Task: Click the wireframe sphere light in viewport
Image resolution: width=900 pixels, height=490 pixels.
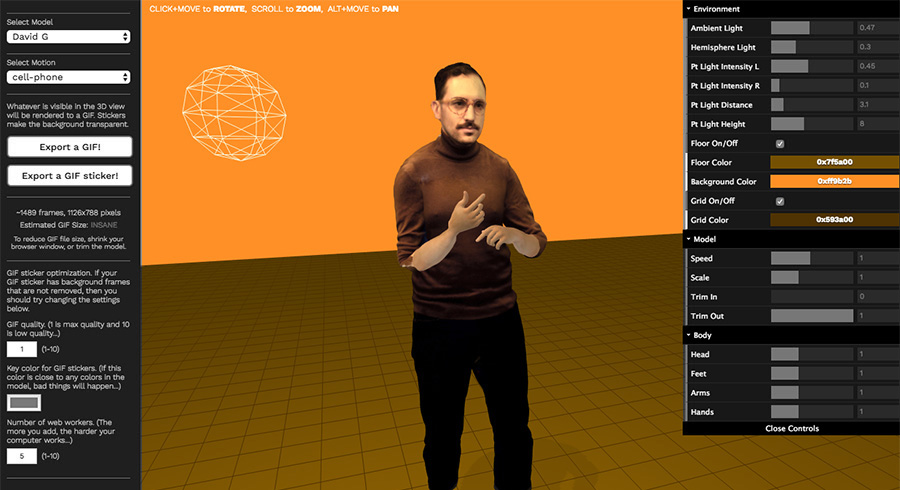Action: 225,111
